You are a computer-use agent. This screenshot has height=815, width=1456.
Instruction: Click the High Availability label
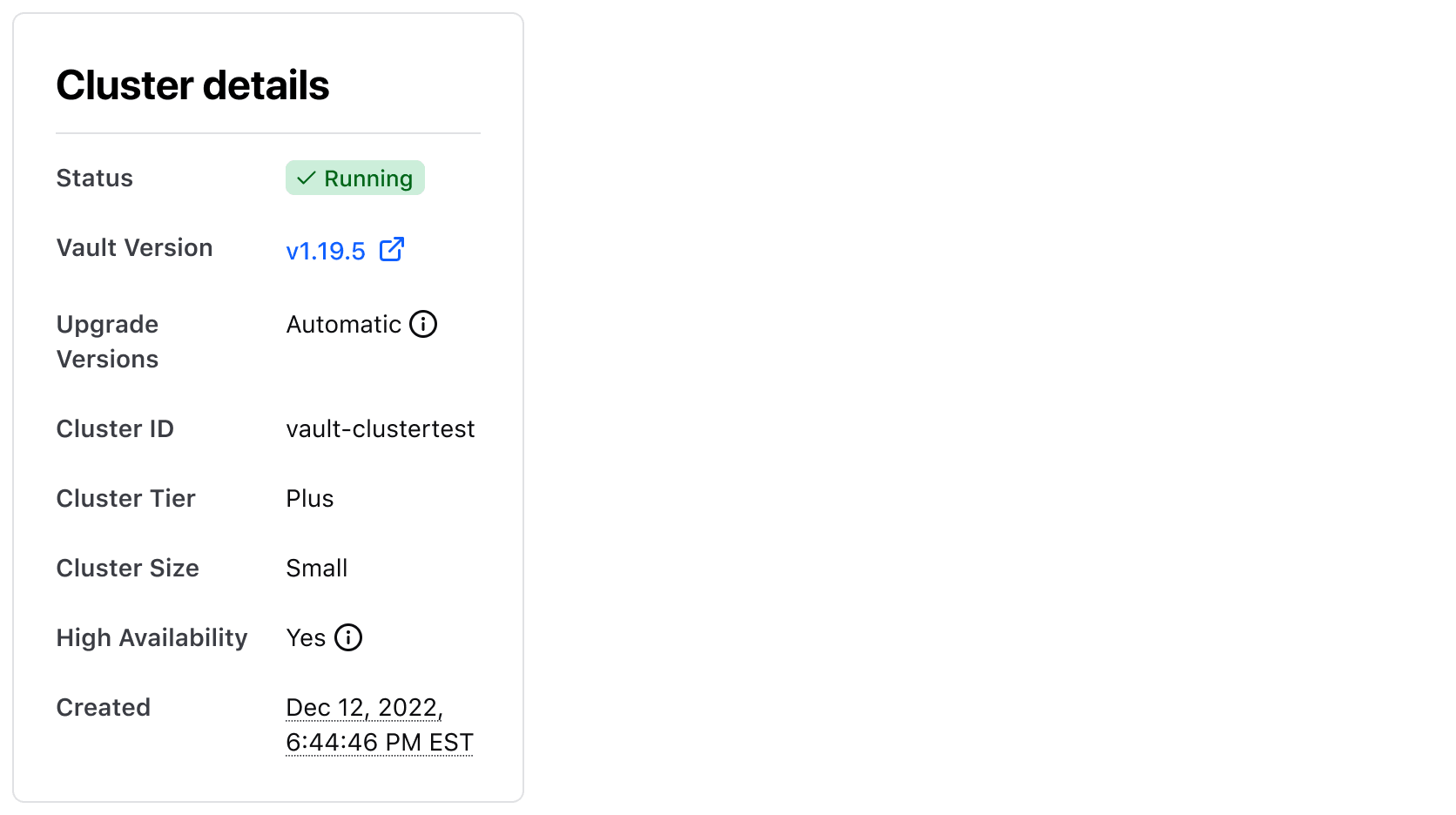click(152, 637)
